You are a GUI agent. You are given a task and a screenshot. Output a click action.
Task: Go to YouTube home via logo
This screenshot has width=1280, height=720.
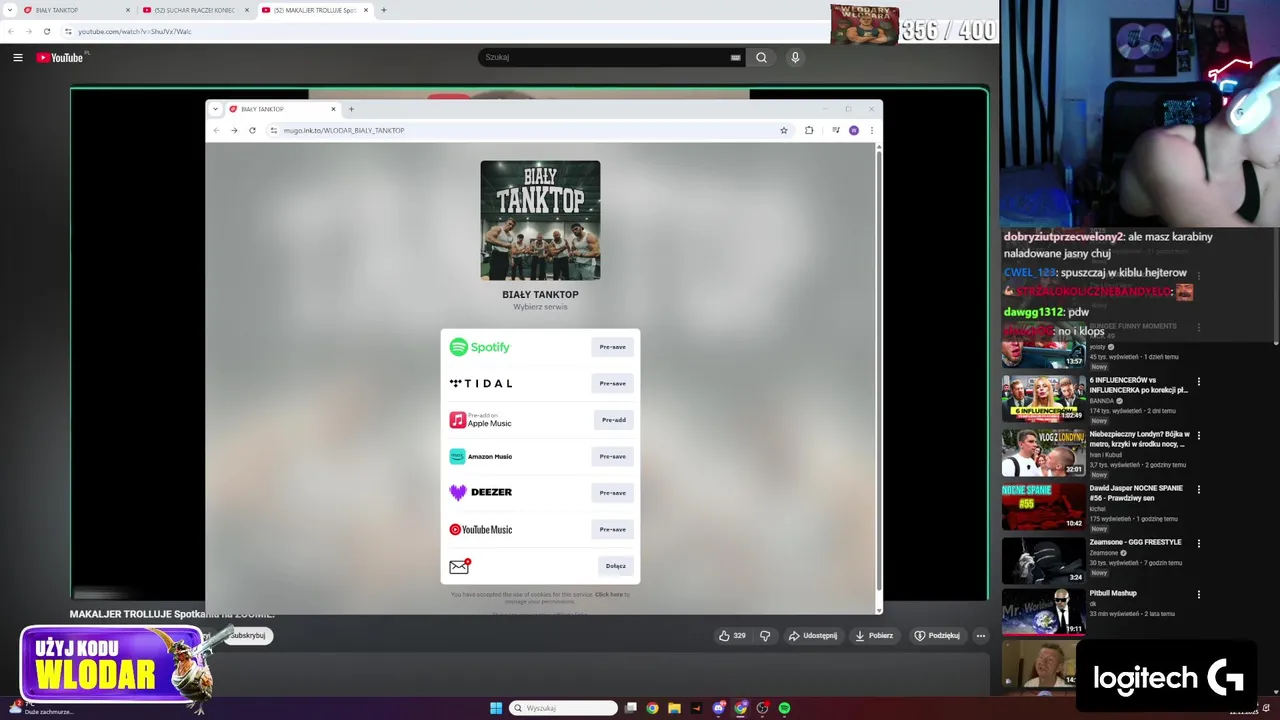click(x=62, y=57)
